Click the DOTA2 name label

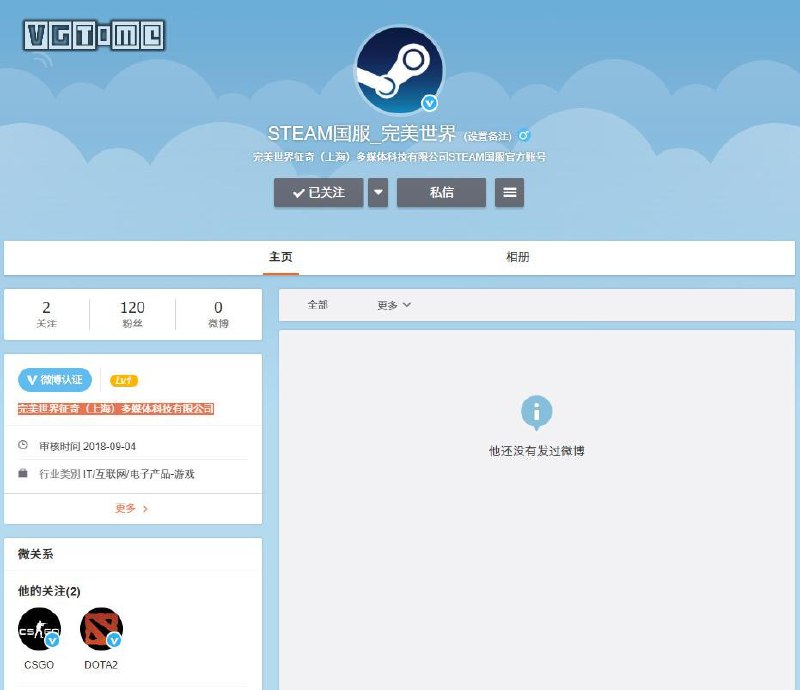(101, 665)
